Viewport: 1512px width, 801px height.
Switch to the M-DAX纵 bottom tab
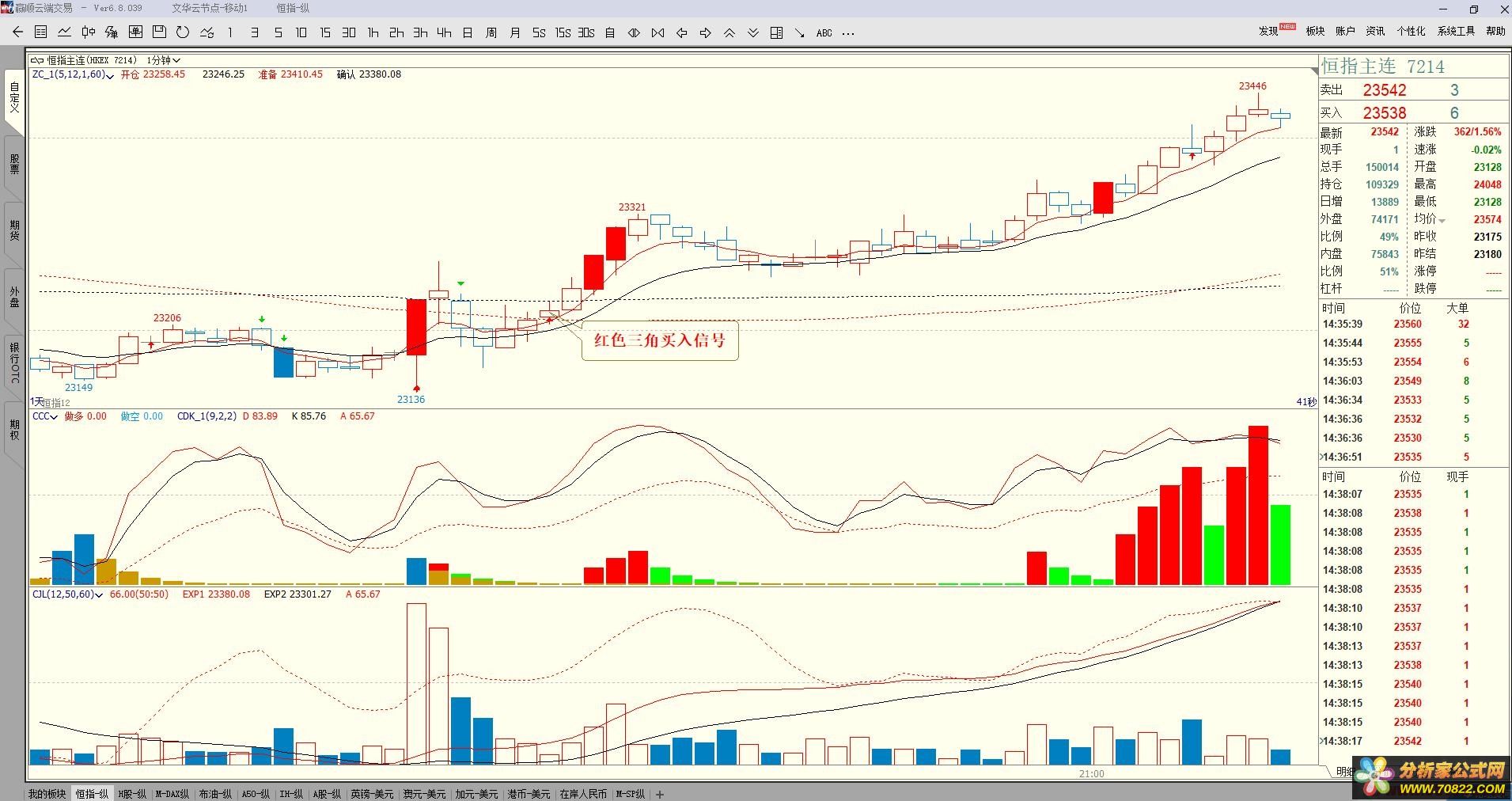coord(172,794)
